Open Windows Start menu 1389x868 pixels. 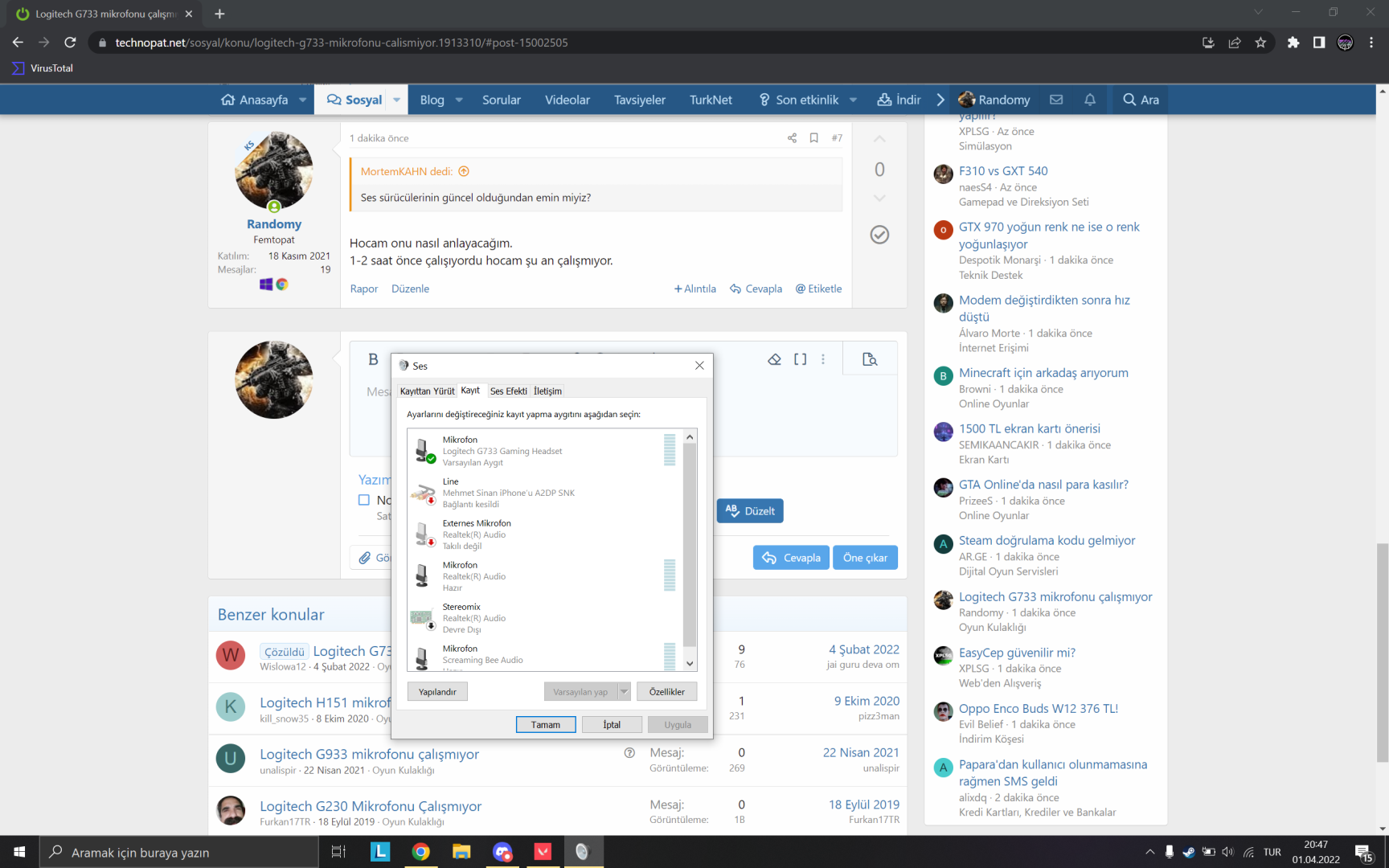[19, 852]
